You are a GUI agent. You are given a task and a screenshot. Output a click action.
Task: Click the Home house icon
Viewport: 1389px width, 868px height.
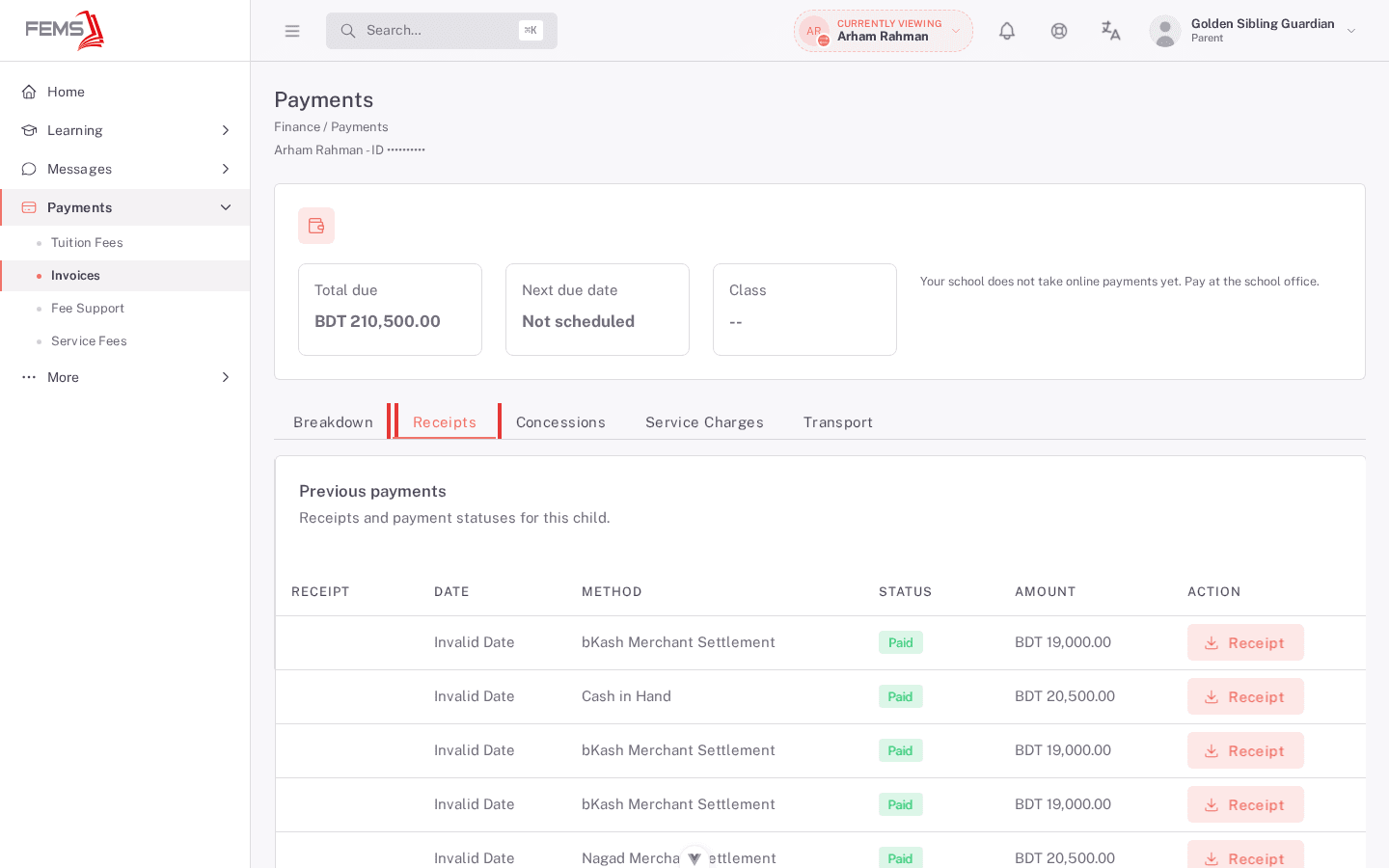tap(29, 92)
